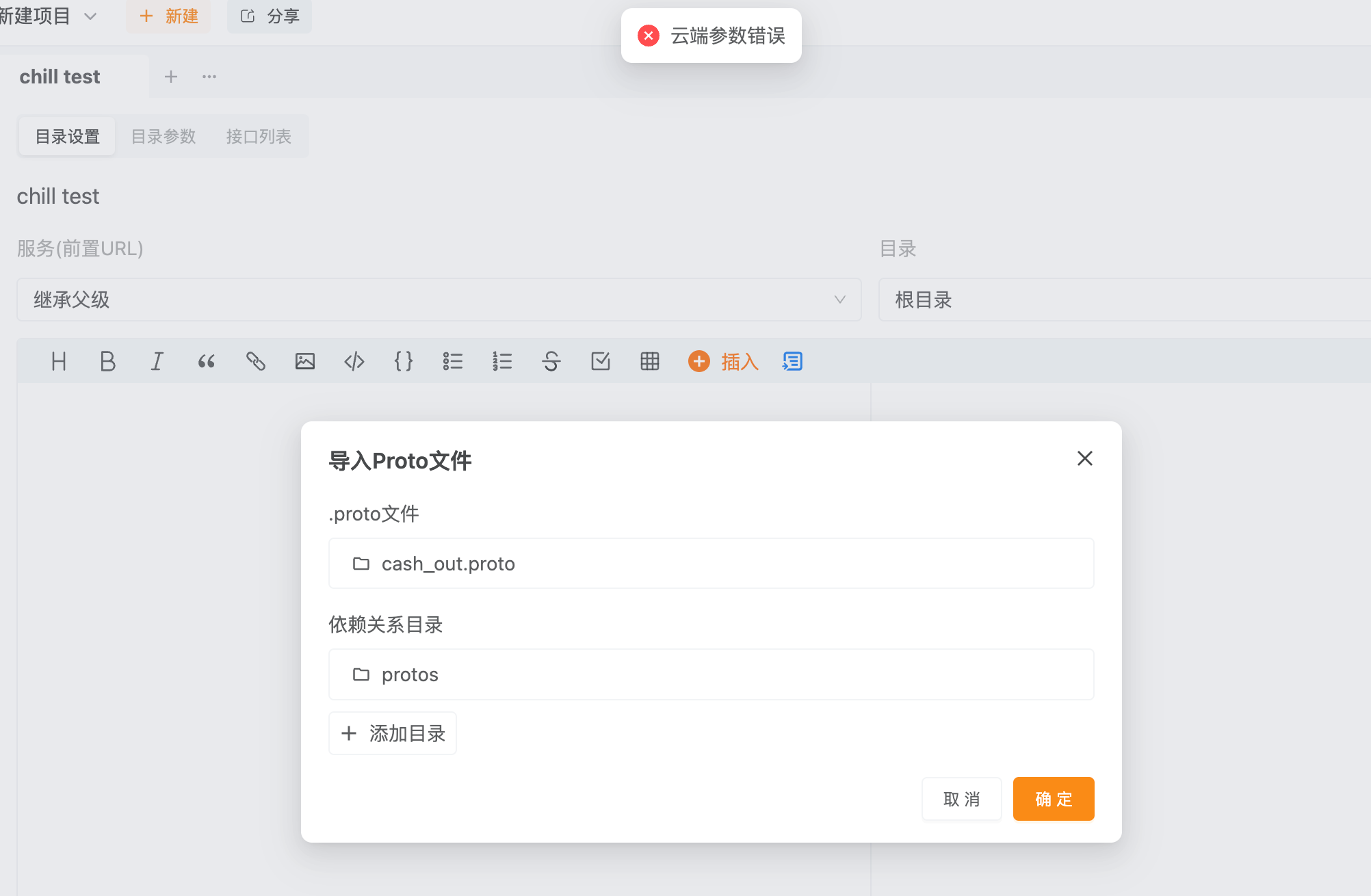Click the 服务(前置URL) label
The width and height of the screenshot is (1371, 896).
coord(80,248)
